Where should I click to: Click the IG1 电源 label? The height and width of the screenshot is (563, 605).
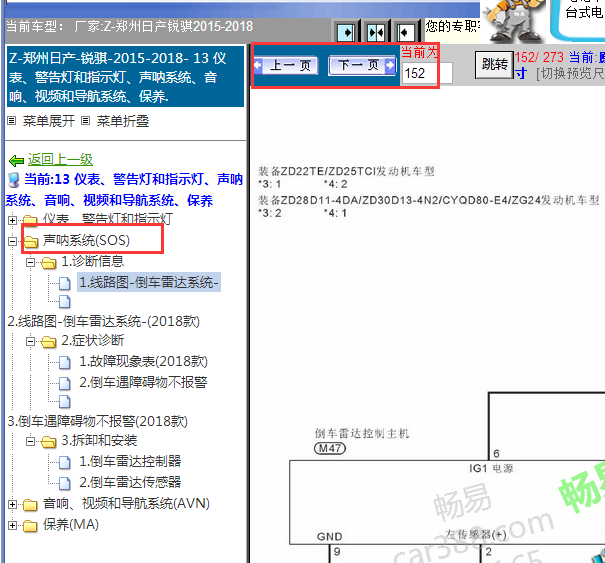[491, 468]
